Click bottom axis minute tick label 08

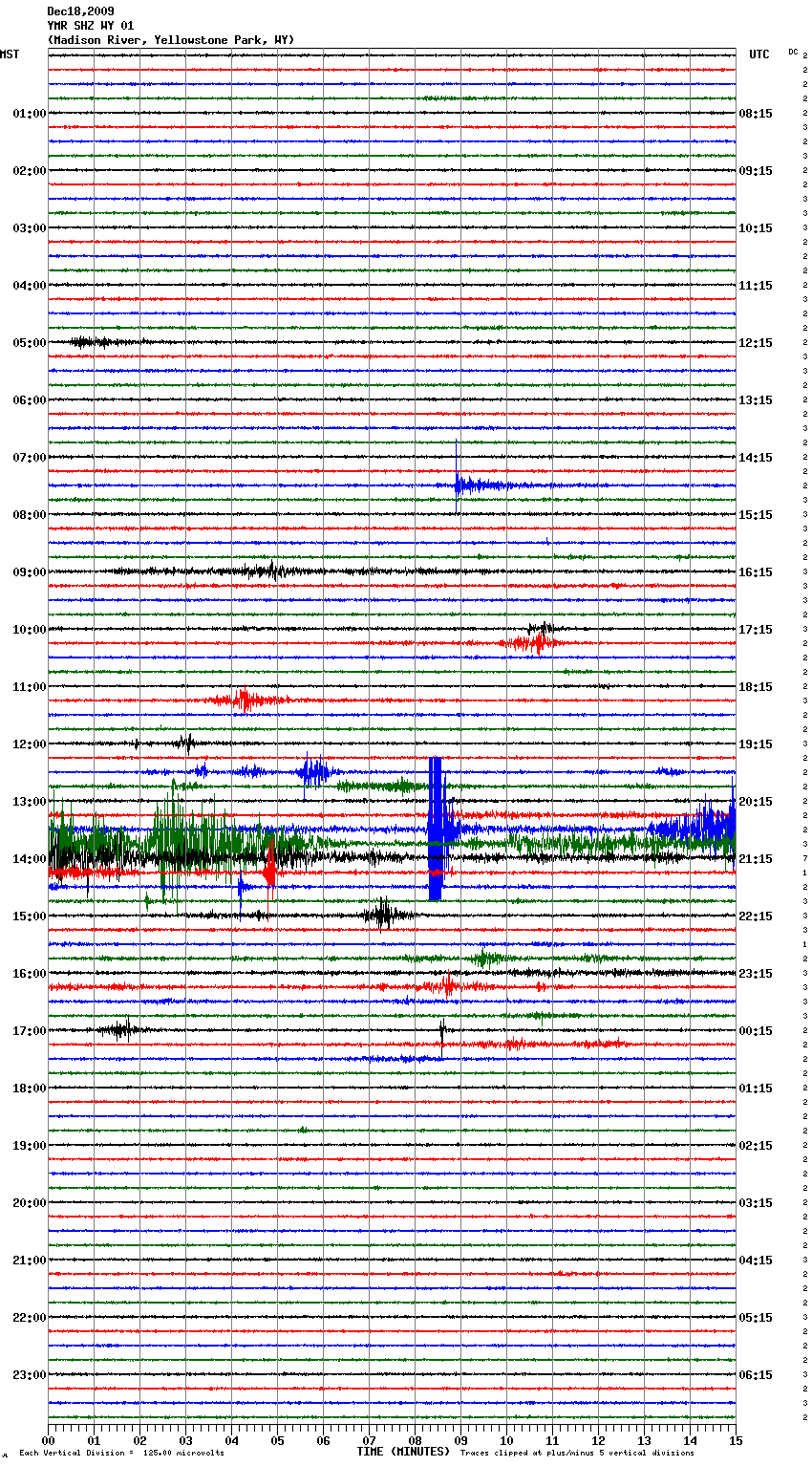[416, 1440]
